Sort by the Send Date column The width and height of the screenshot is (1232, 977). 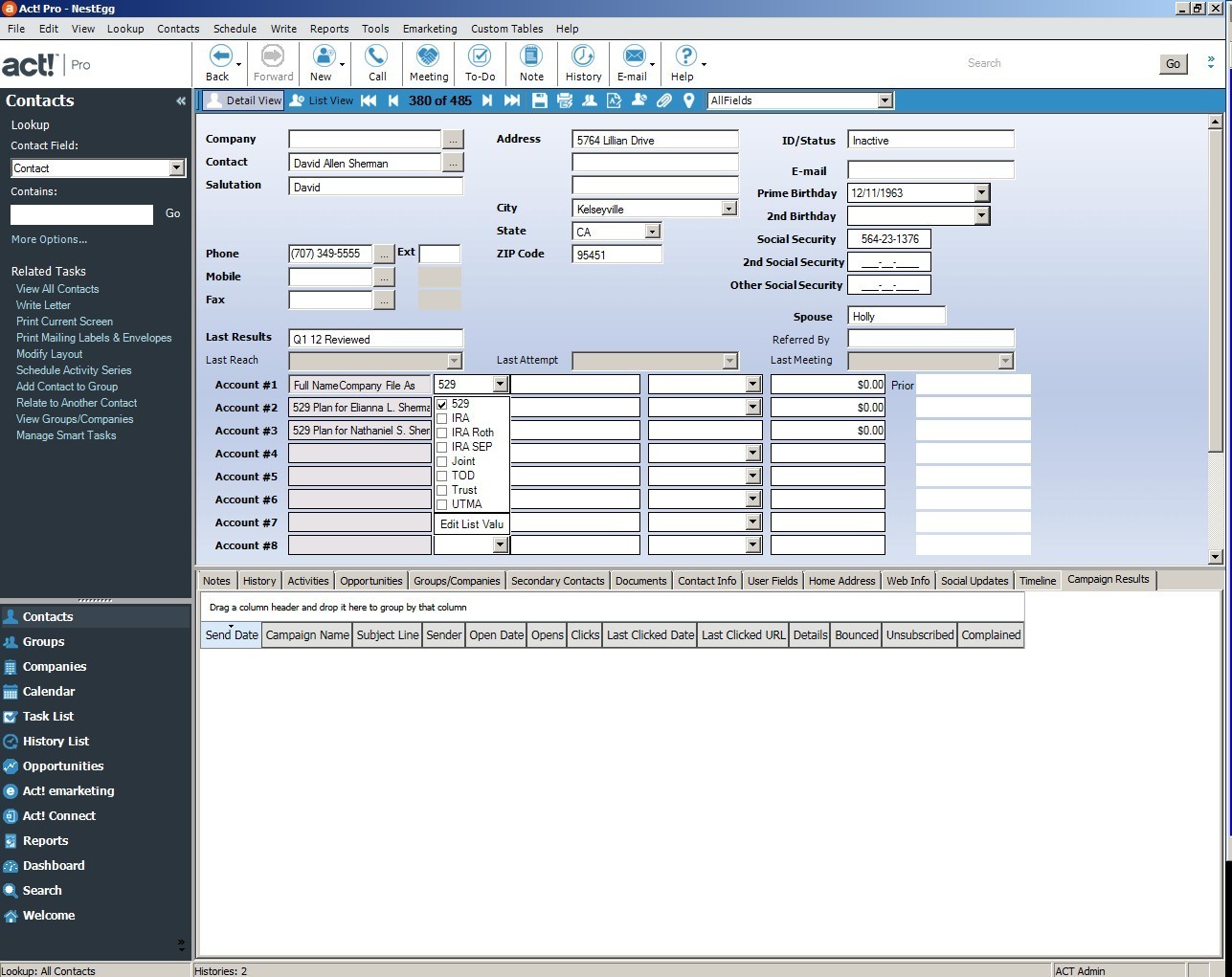pos(231,635)
